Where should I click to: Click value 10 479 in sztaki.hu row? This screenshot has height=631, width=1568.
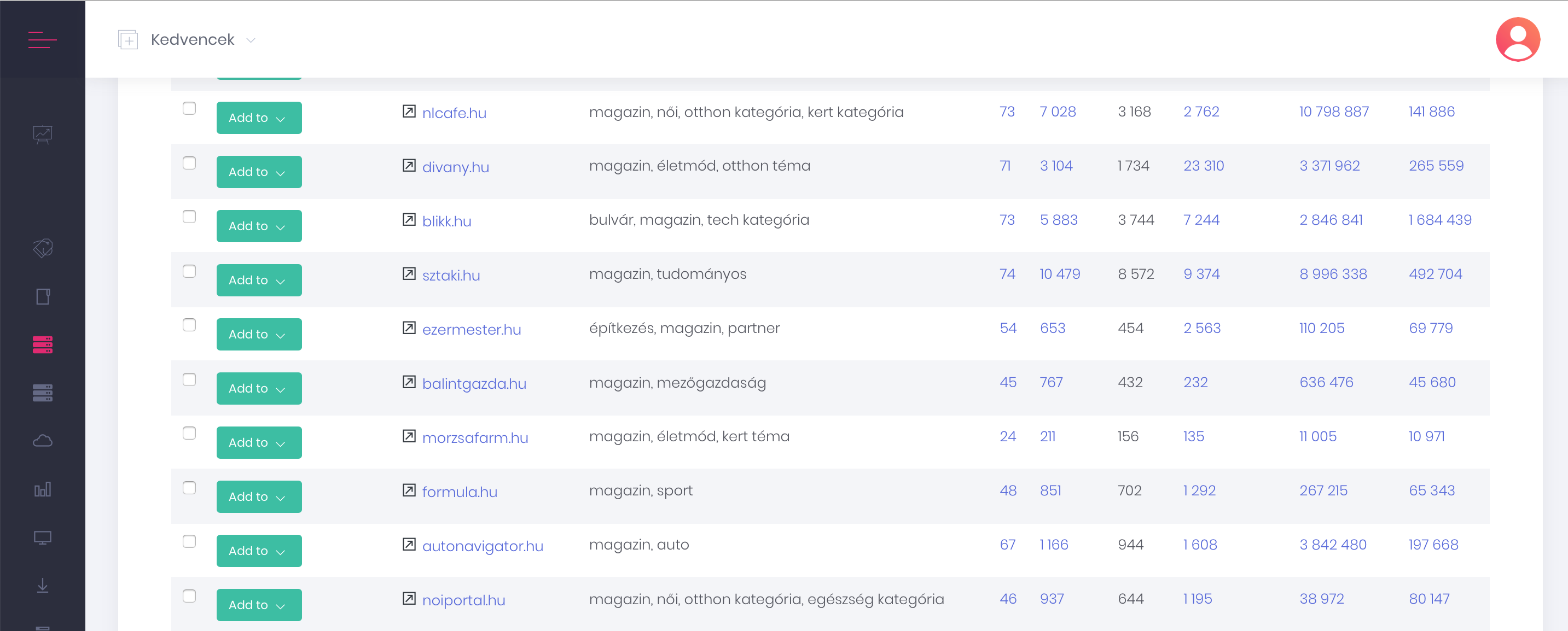tap(1059, 274)
